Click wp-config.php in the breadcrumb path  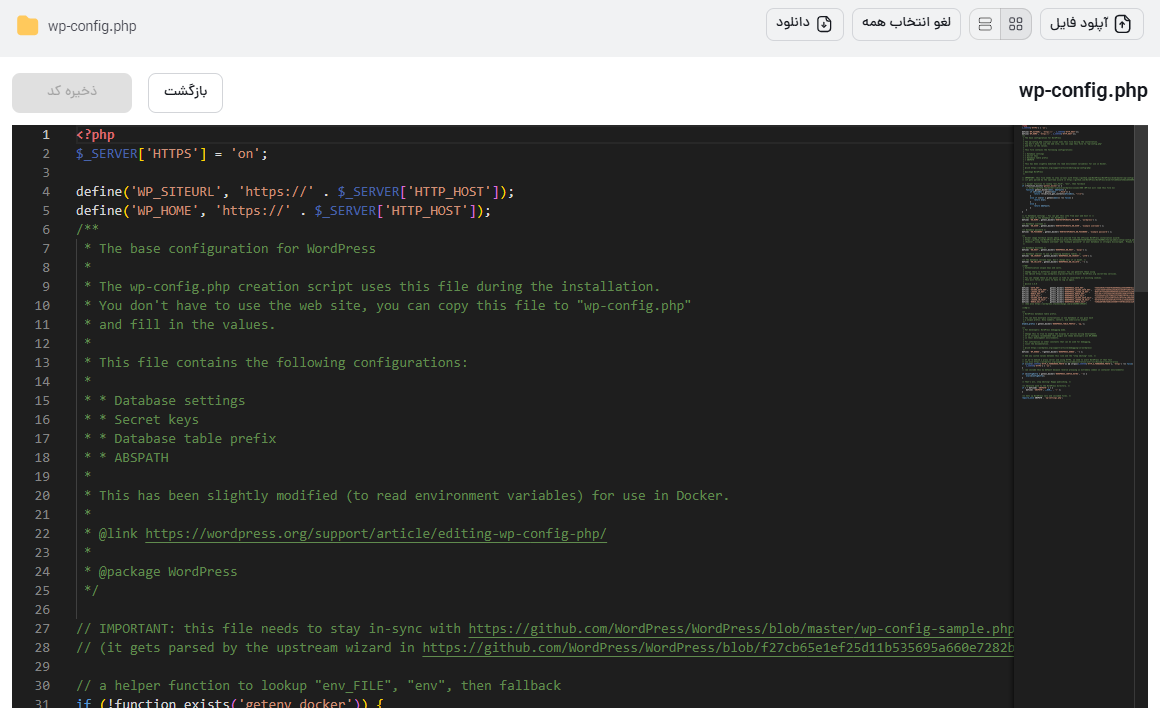click(92, 26)
